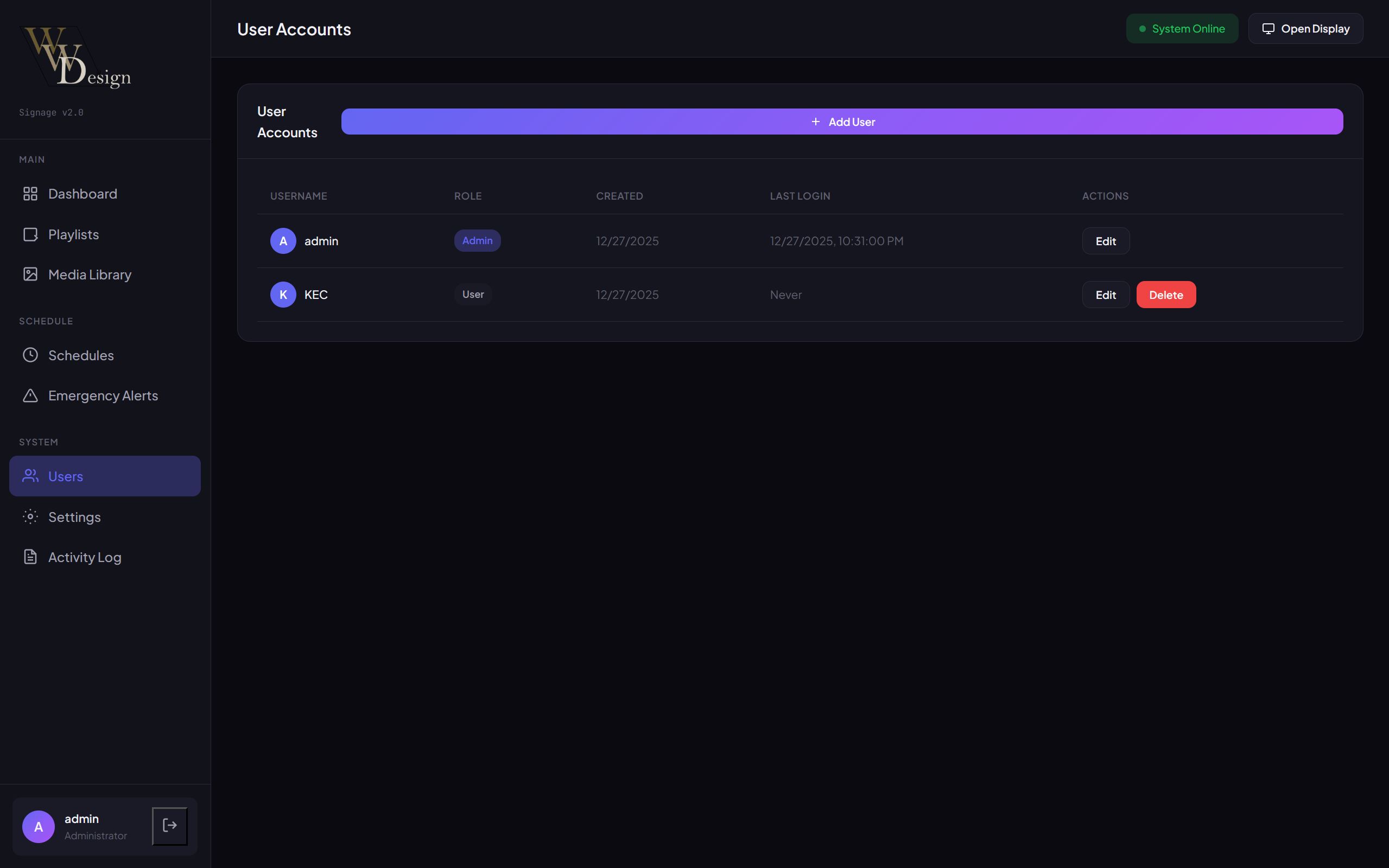Click the Schedules clock icon
Viewport: 1389px width, 868px height.
click(x=30, y=355)
